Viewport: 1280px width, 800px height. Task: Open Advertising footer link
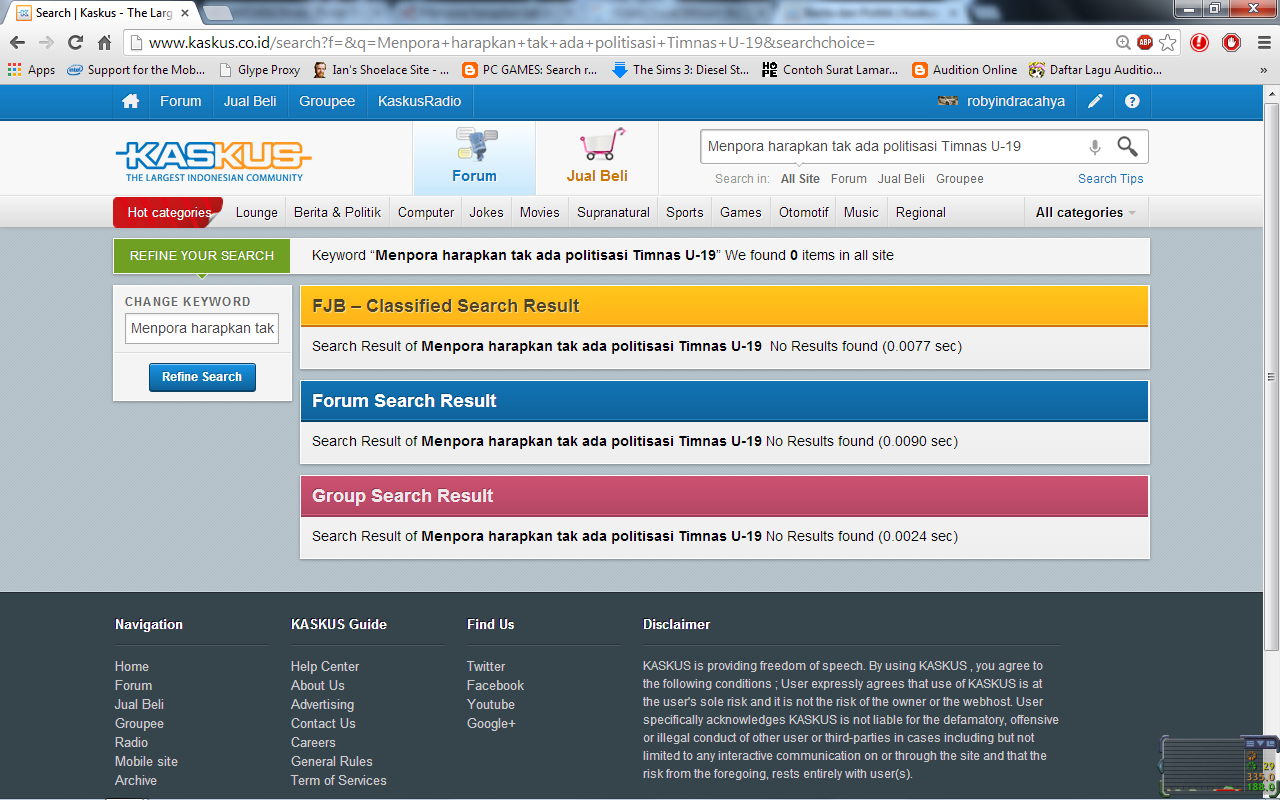[x=322, y=705]
